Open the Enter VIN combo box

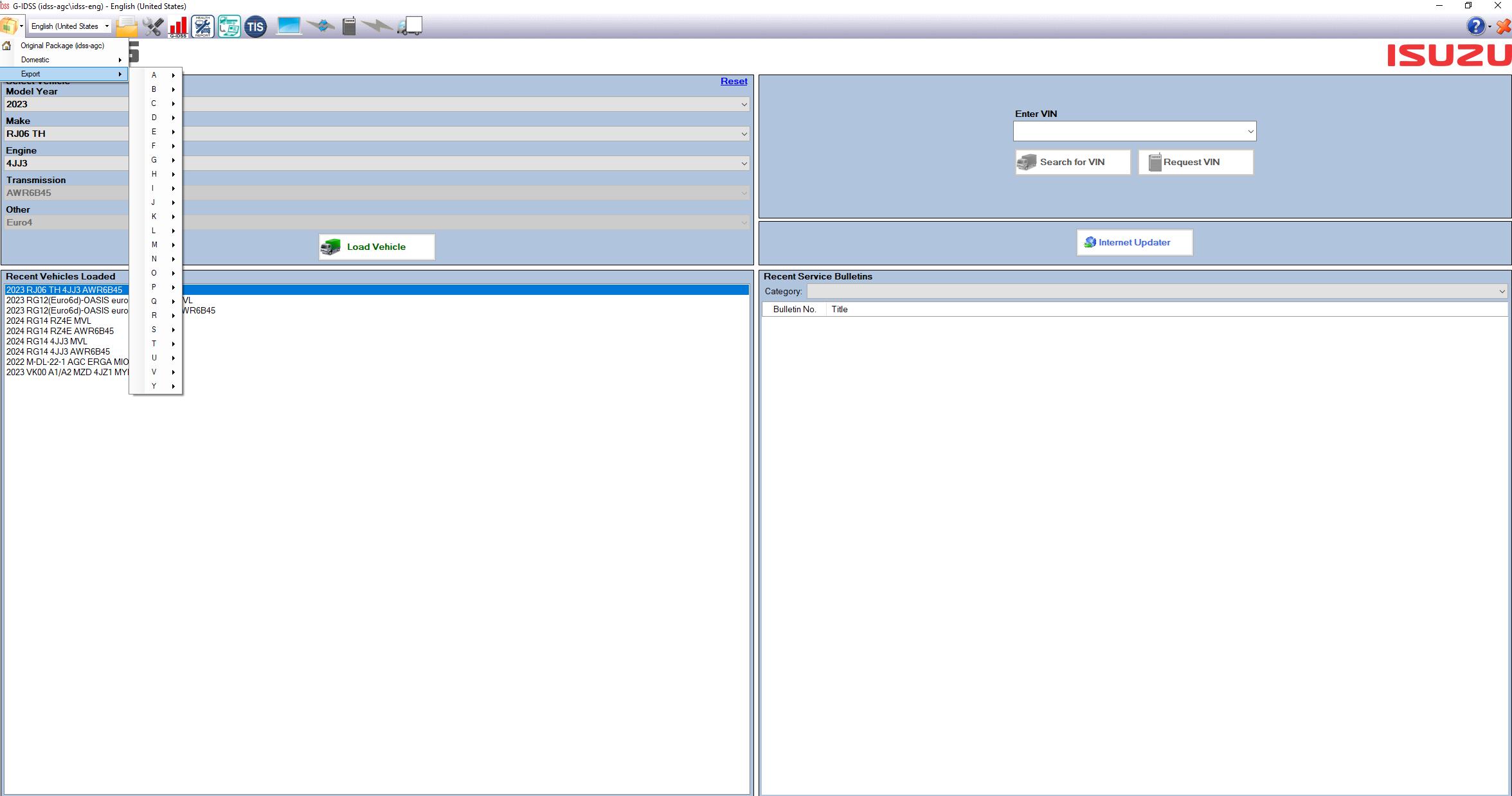(x=1135, y=131)
